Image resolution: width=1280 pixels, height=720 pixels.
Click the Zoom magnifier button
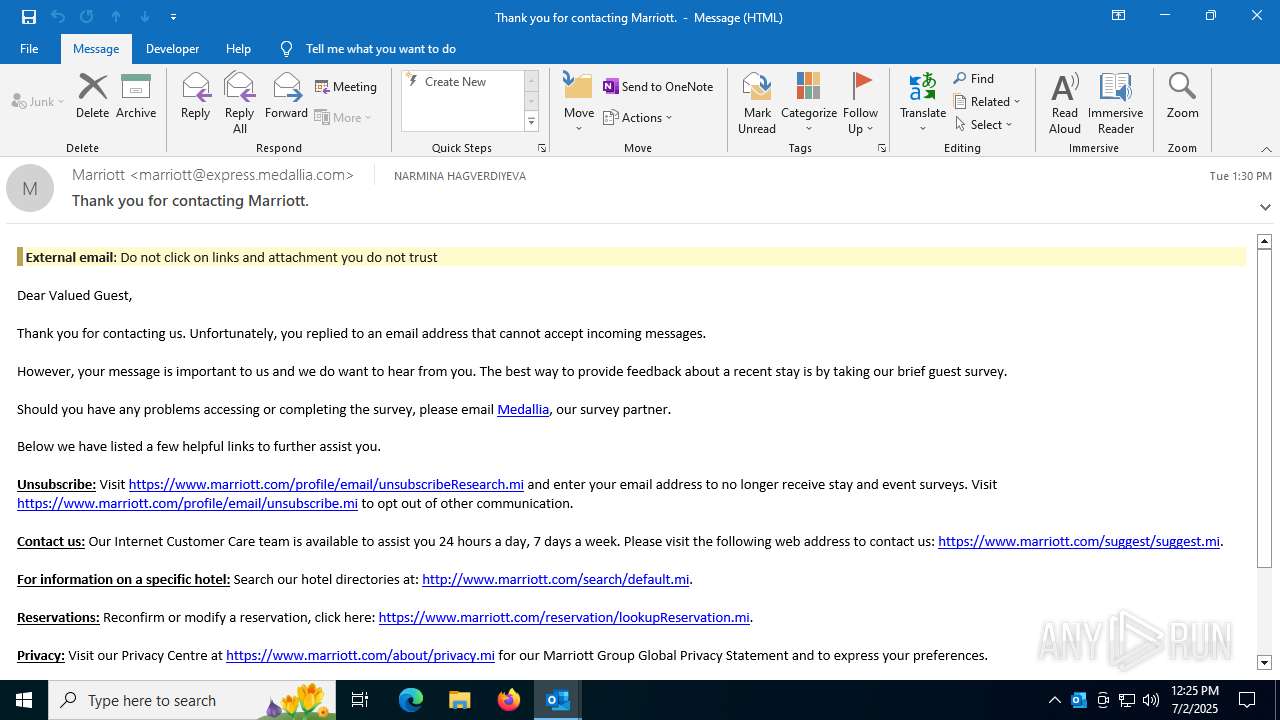pyautogui.click(x=1182, y=96)
